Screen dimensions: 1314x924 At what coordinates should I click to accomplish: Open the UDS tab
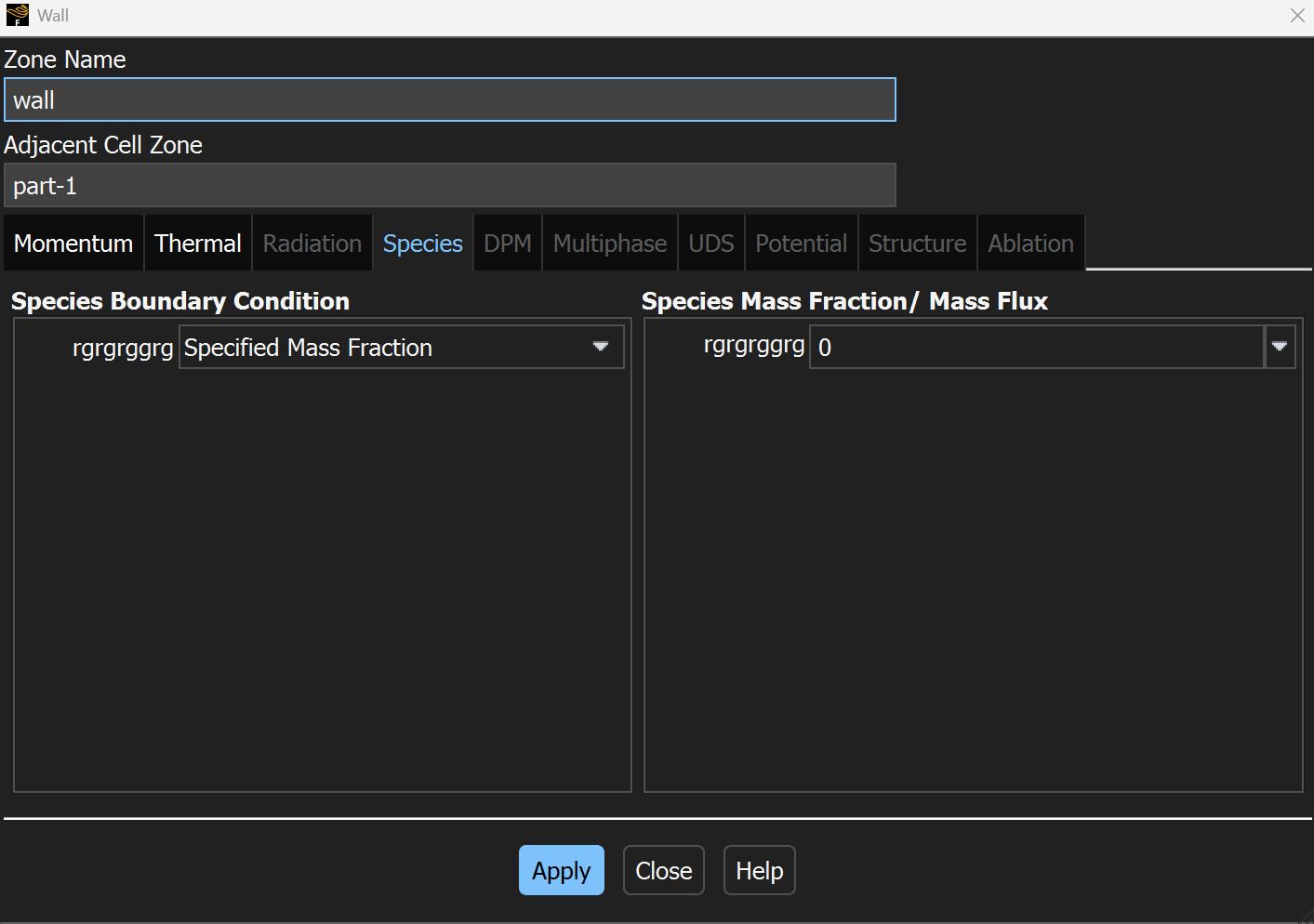coord(711,244)
